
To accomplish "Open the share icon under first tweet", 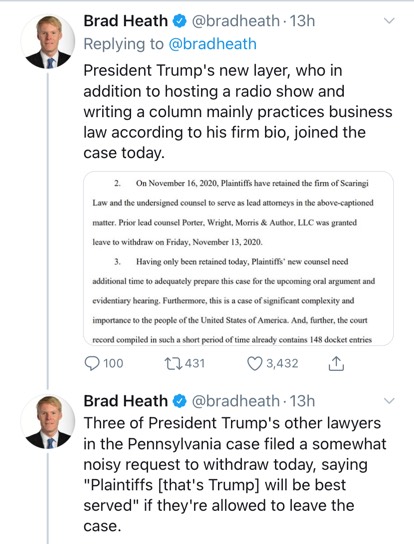I will [336, 363].
